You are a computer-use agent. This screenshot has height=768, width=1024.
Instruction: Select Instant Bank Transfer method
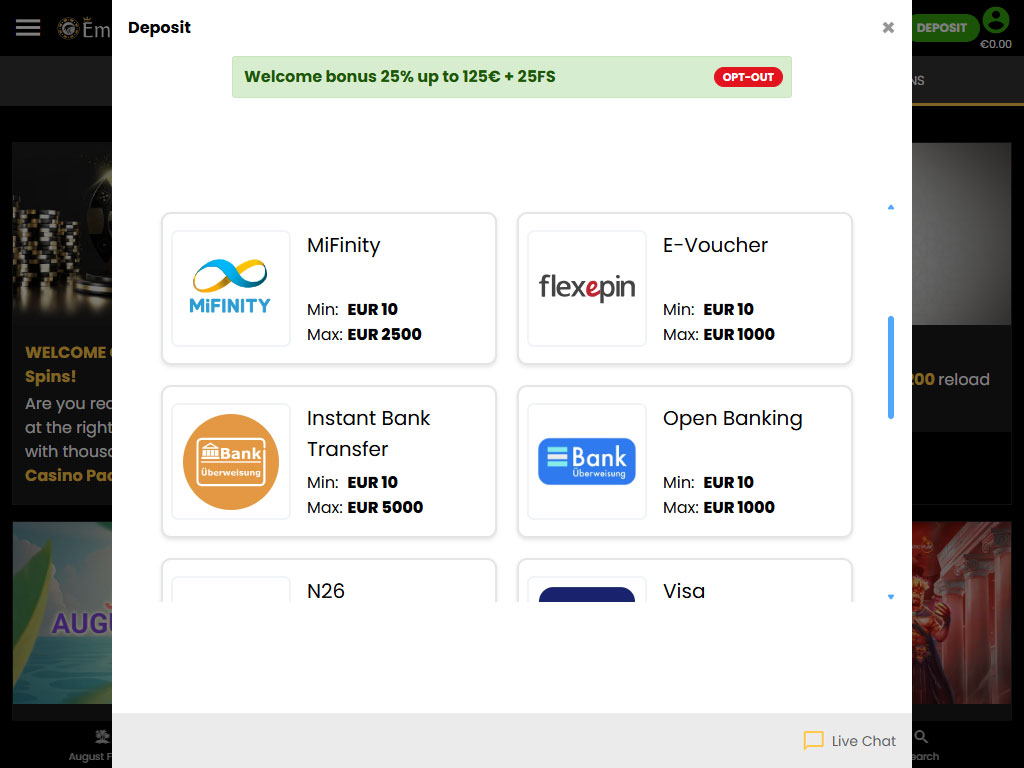pos(328,461)
